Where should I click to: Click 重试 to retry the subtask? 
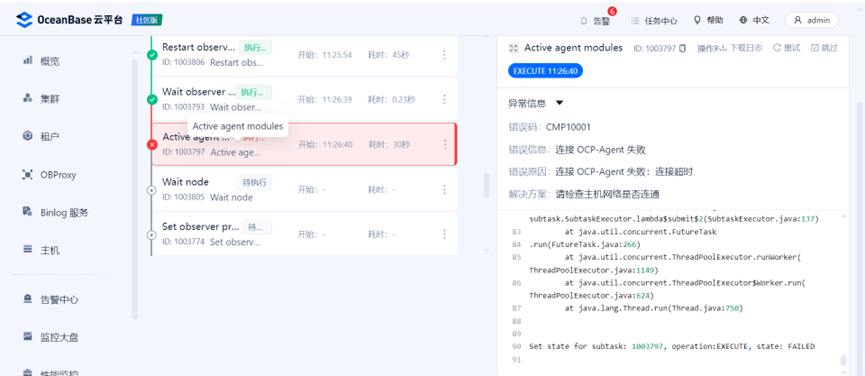pyautogui.click(x=786, y=48)
